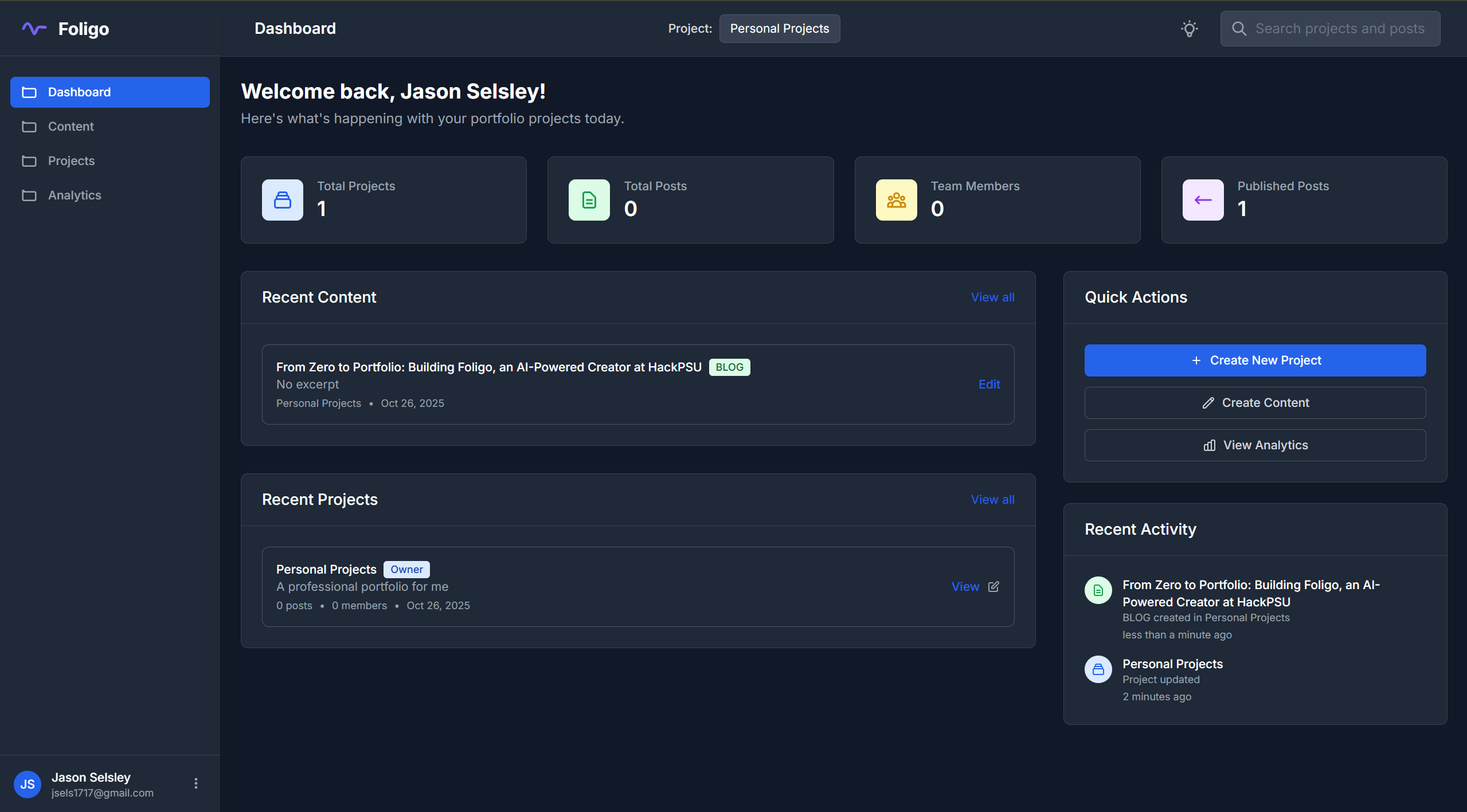
Task: Open the Personal Projects project selector
Action: click(779, 29)
